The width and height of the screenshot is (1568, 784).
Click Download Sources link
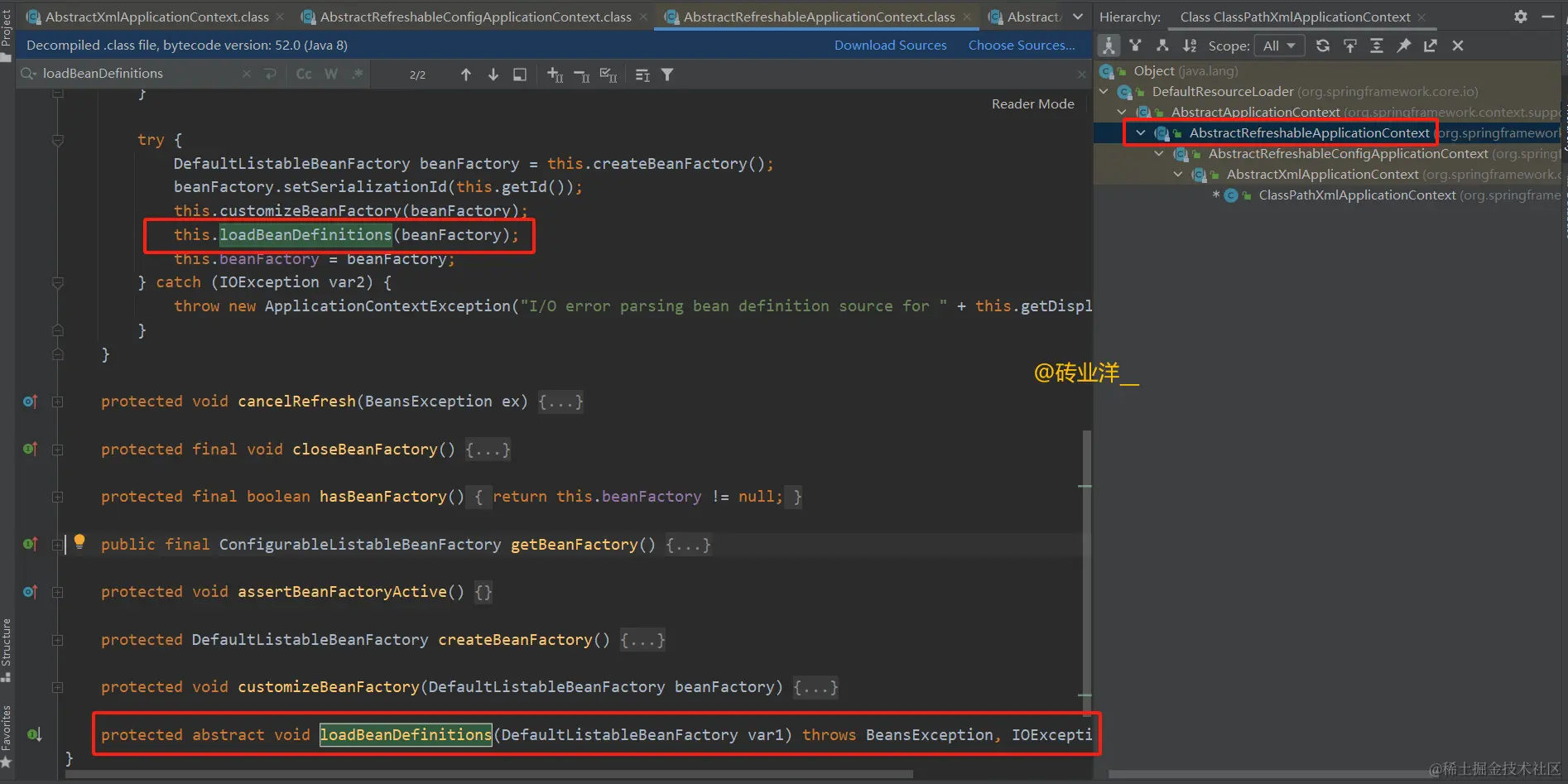890,45
